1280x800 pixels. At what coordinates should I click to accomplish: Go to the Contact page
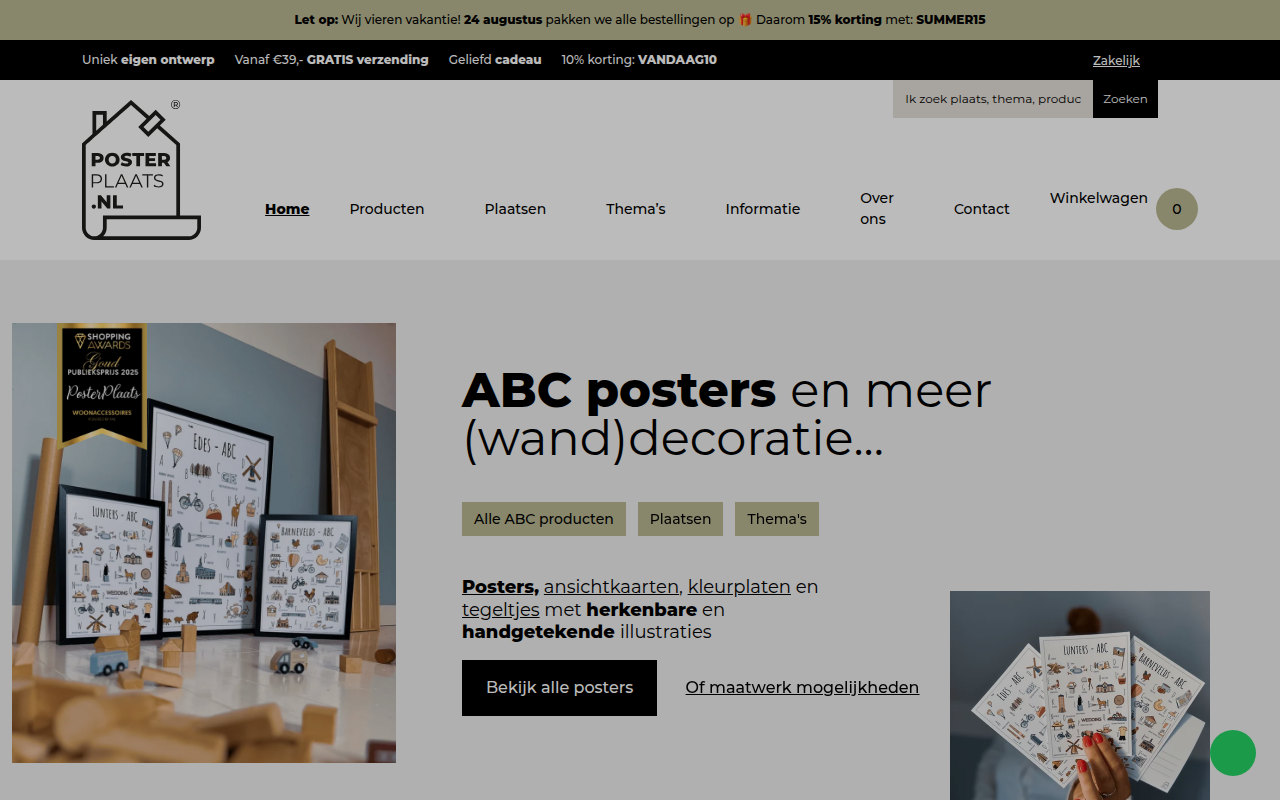[x=981, y=209]
